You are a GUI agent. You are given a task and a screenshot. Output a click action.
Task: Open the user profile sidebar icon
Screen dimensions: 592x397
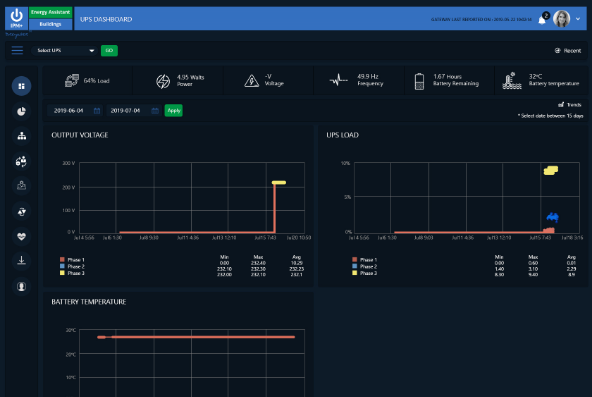(x=22, y=286)
